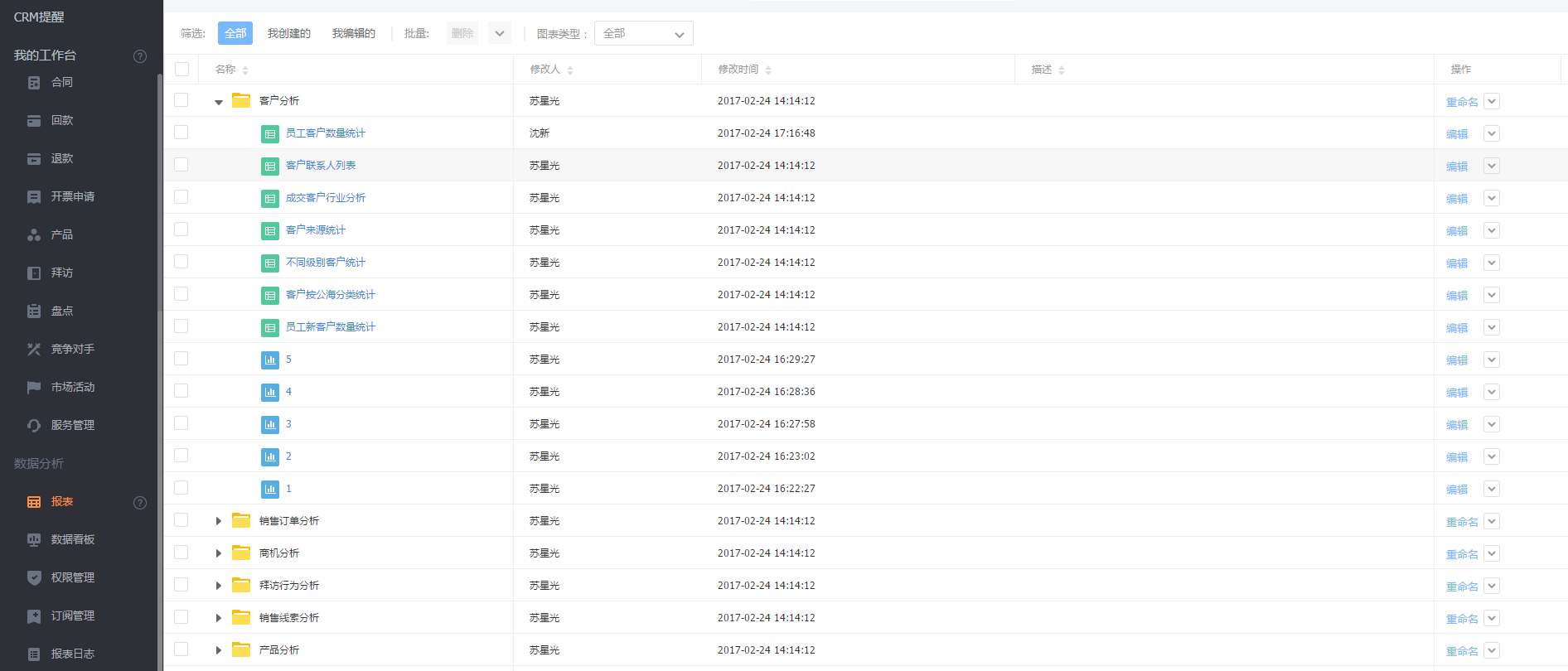Click the table icon for 员工客户数量统计
1568x671 pixels.
point(270,133)
